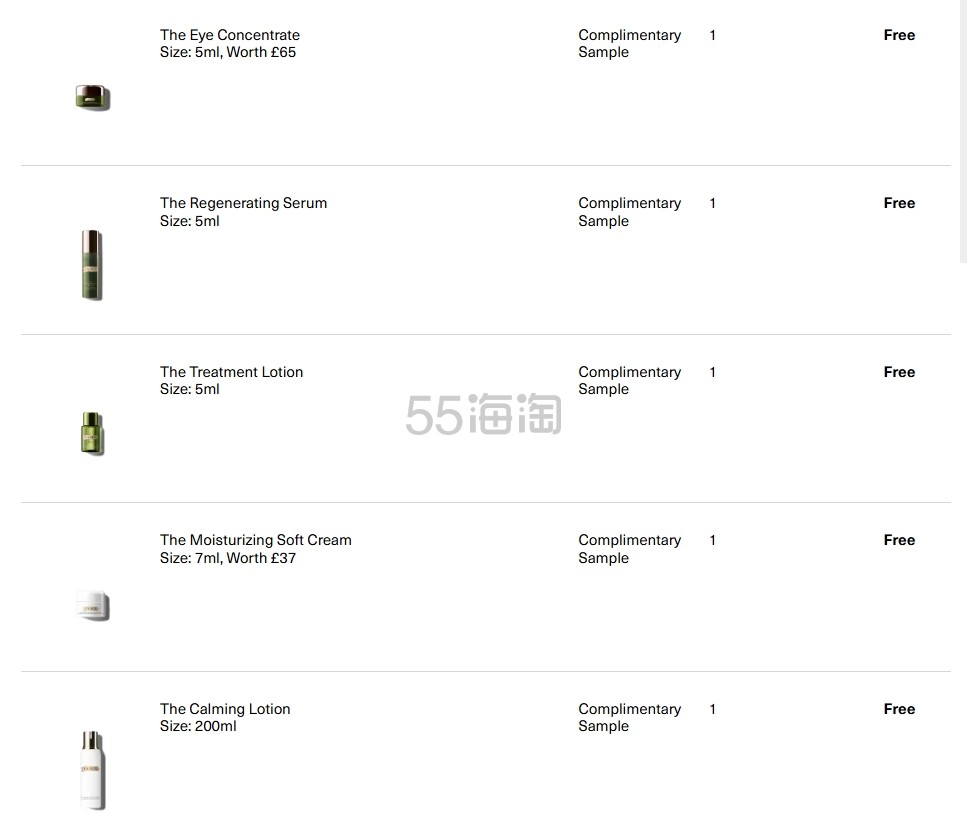Image resolution: width=967 pixels, height=829 pixels.
Task: Click Free price of Moisturizing Soft Cream
Action: 899,540
